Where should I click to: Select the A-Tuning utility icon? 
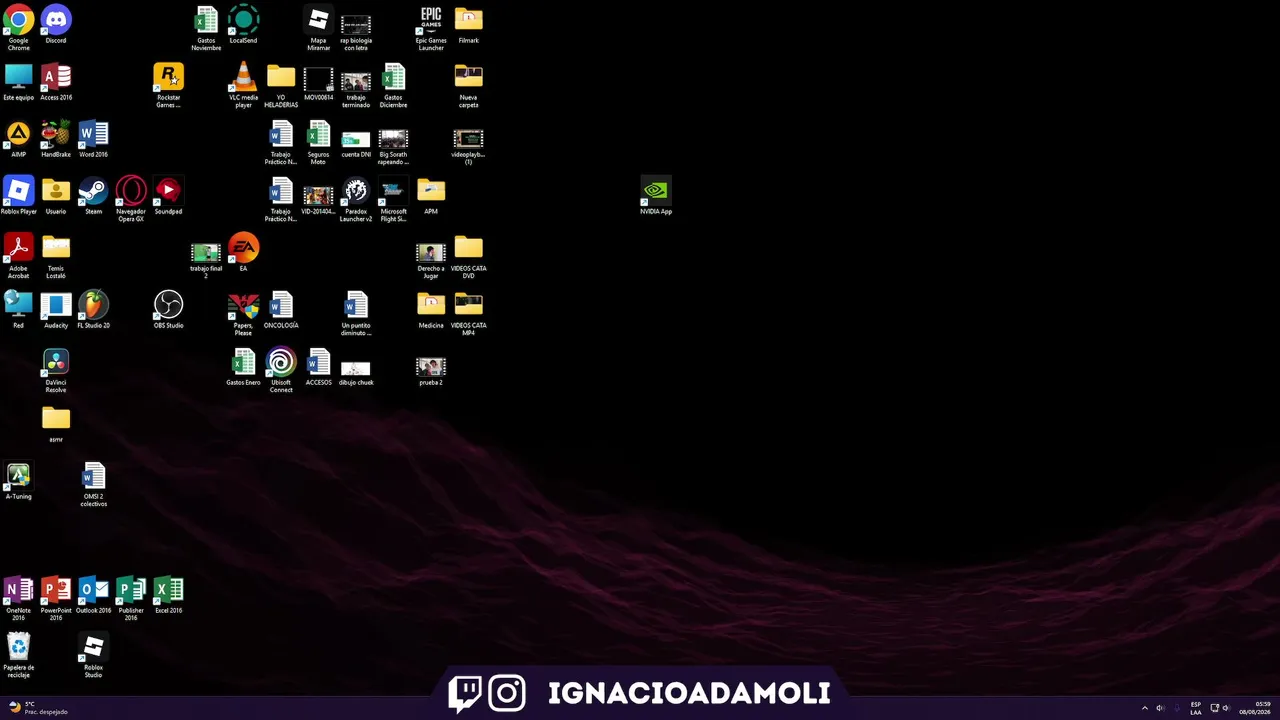pos(18,476)
